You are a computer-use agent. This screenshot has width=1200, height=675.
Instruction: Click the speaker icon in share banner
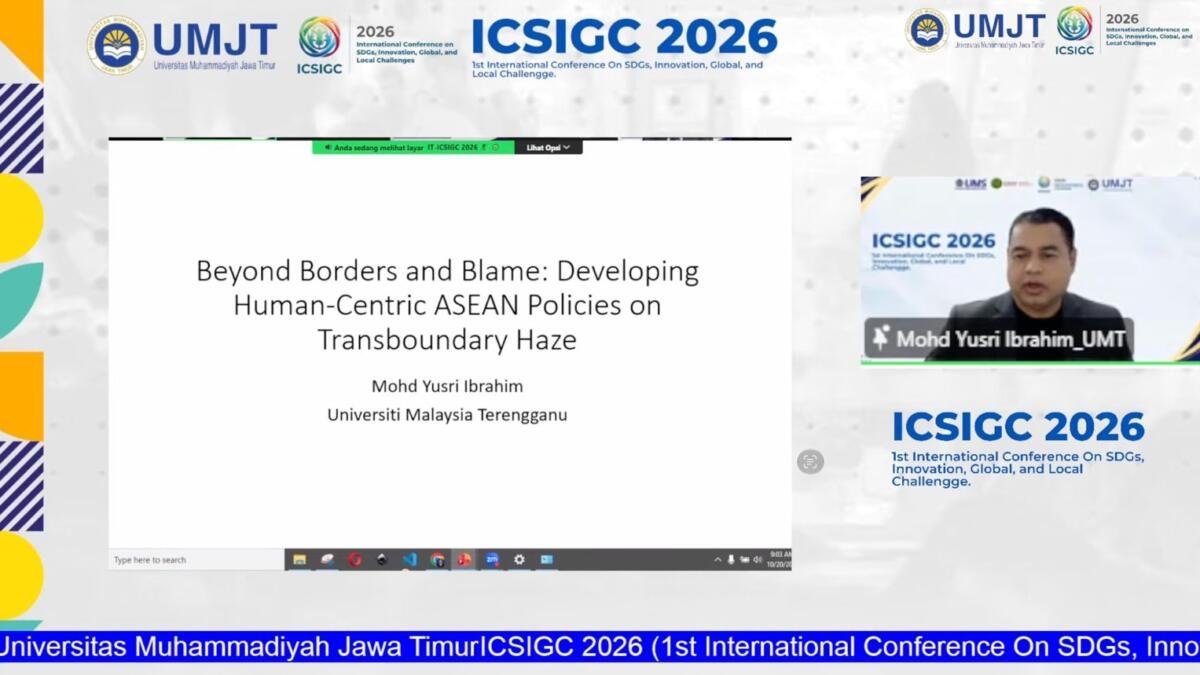click(x=328, y=147)
